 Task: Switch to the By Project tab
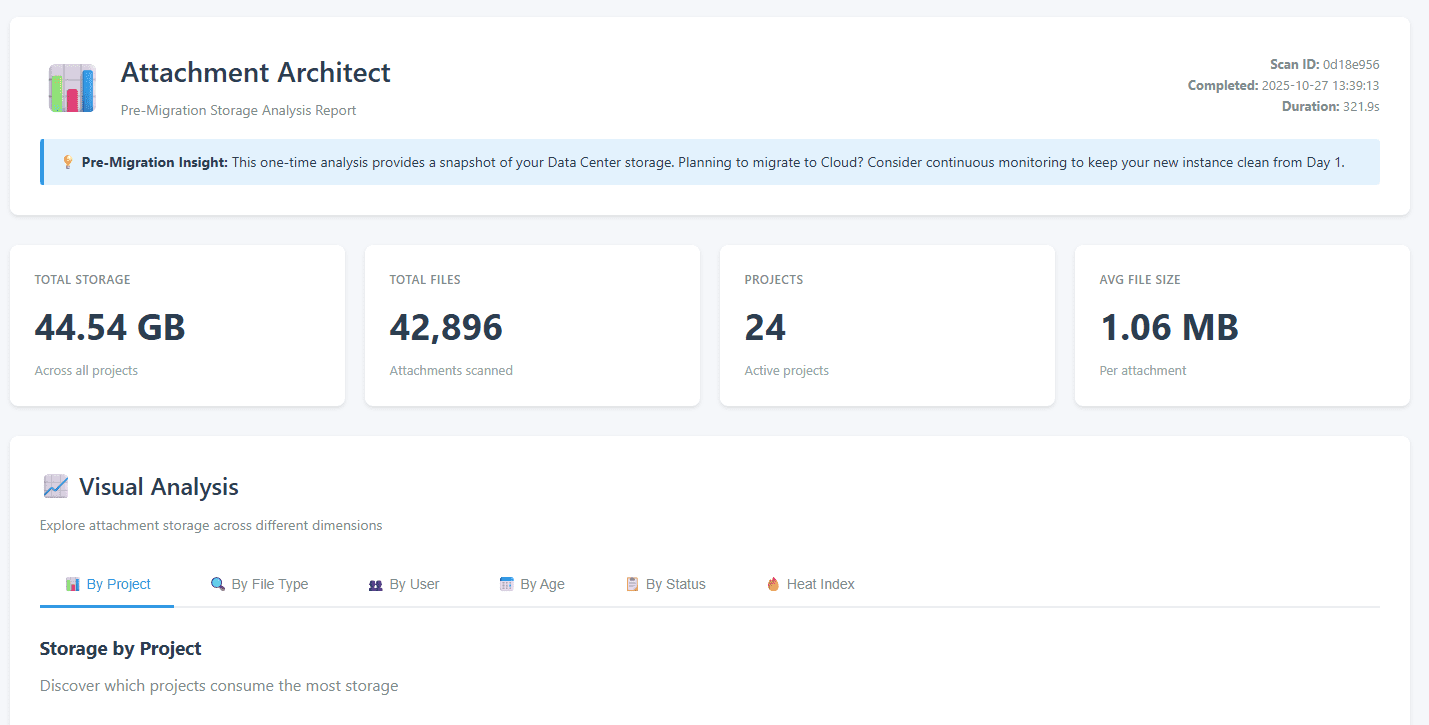coord(107,584)
